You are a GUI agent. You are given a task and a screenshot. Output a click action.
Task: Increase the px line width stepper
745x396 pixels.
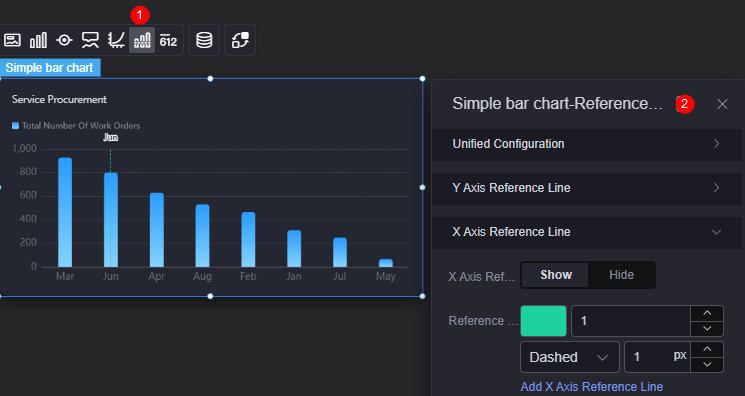coord(707,349)
